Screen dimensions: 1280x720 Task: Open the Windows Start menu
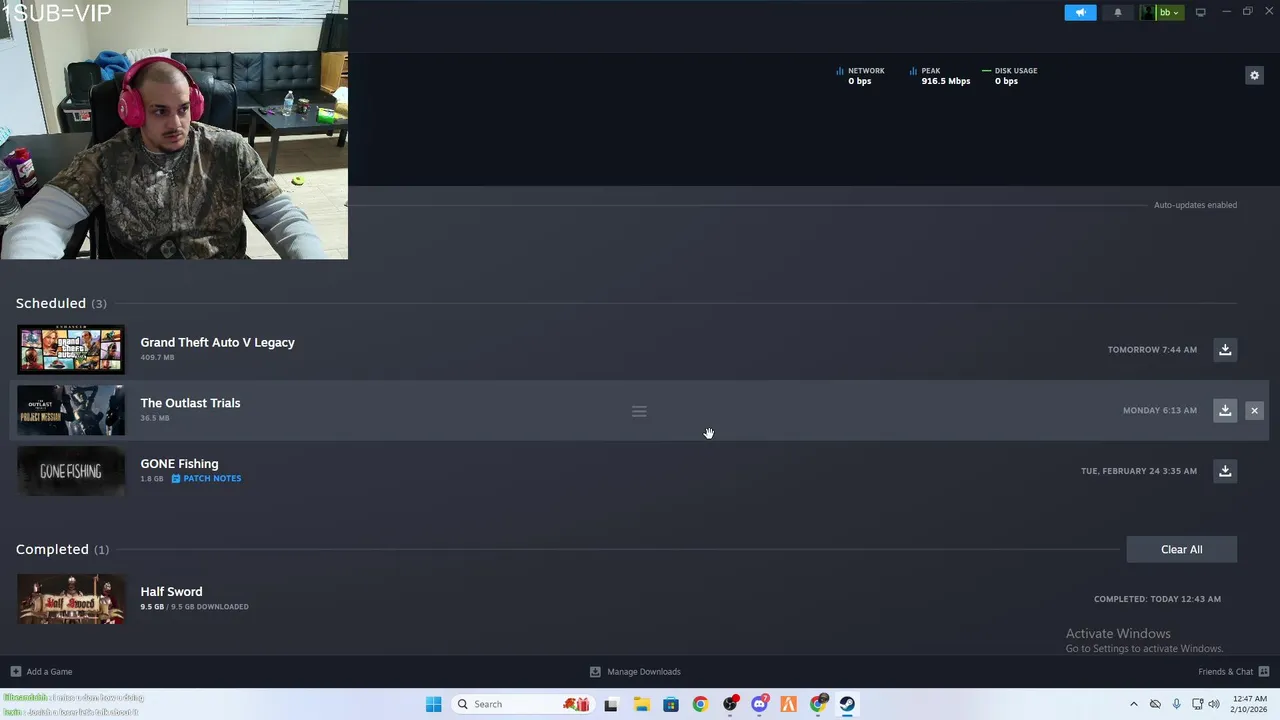[x=433, y=704]
